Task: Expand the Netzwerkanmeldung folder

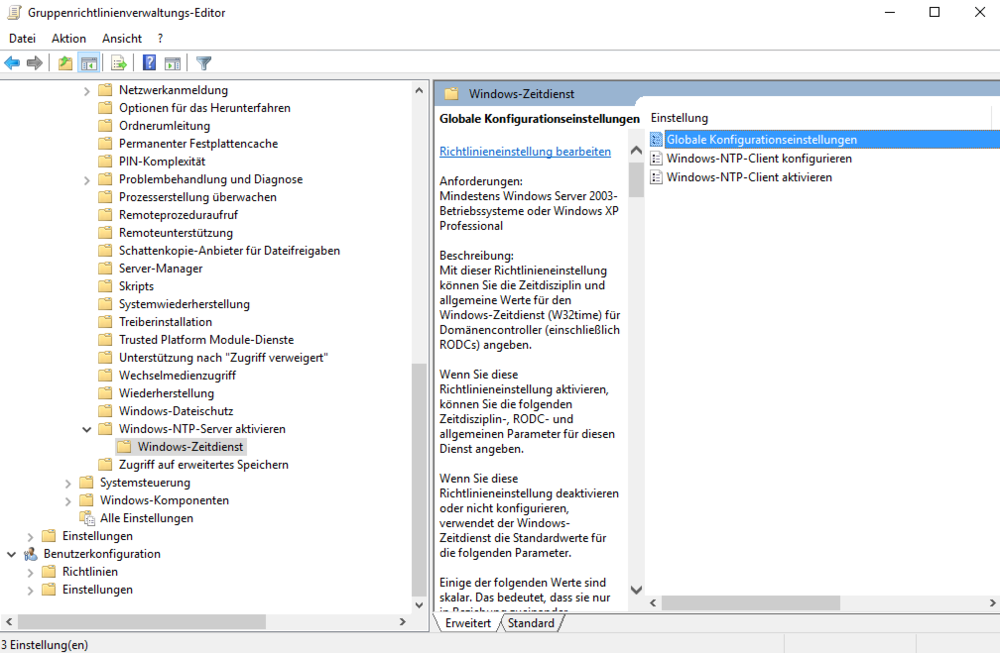Action: point(87,90)
